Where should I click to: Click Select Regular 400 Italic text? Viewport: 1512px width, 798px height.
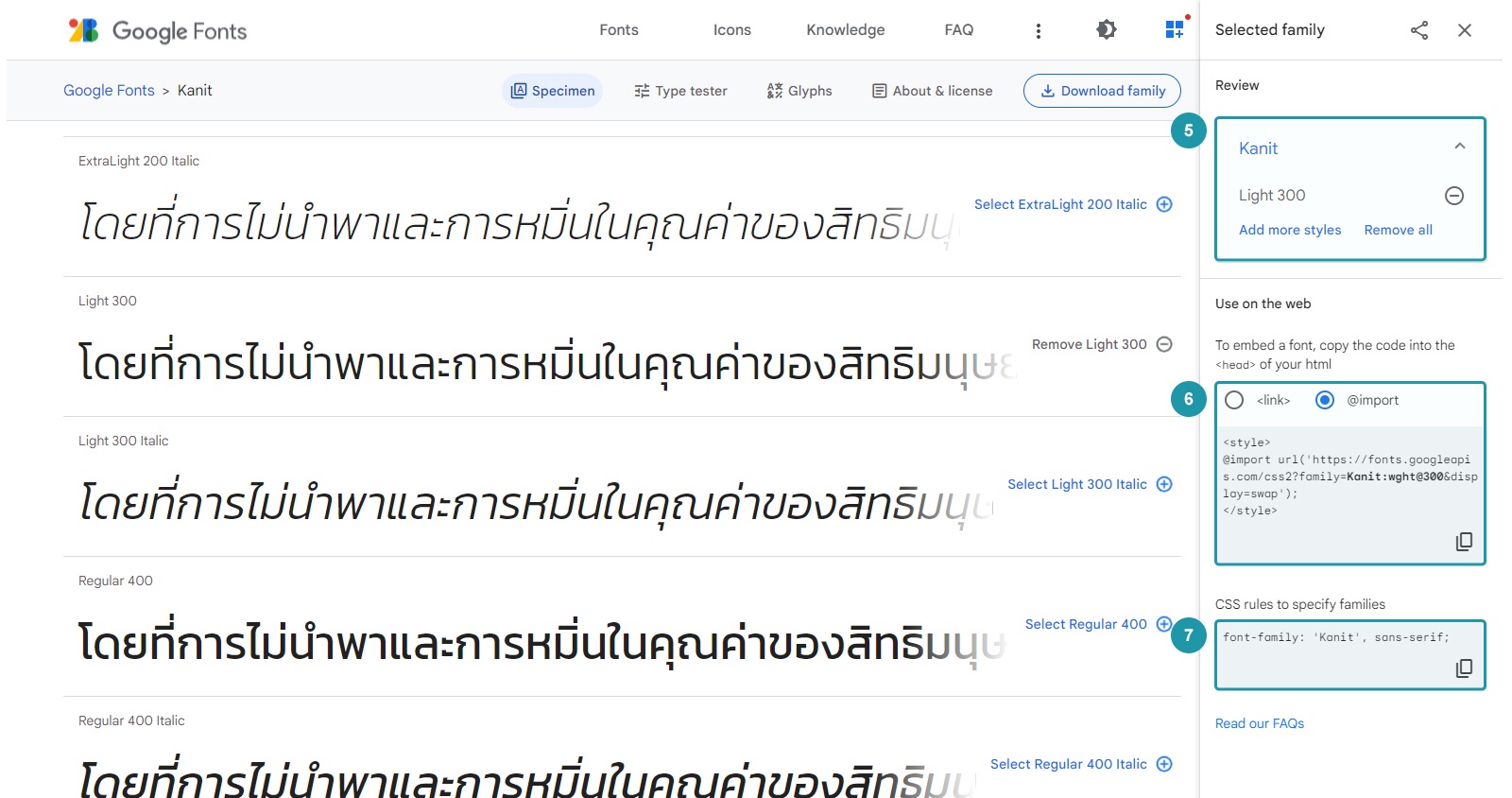tap(1069, 764)
